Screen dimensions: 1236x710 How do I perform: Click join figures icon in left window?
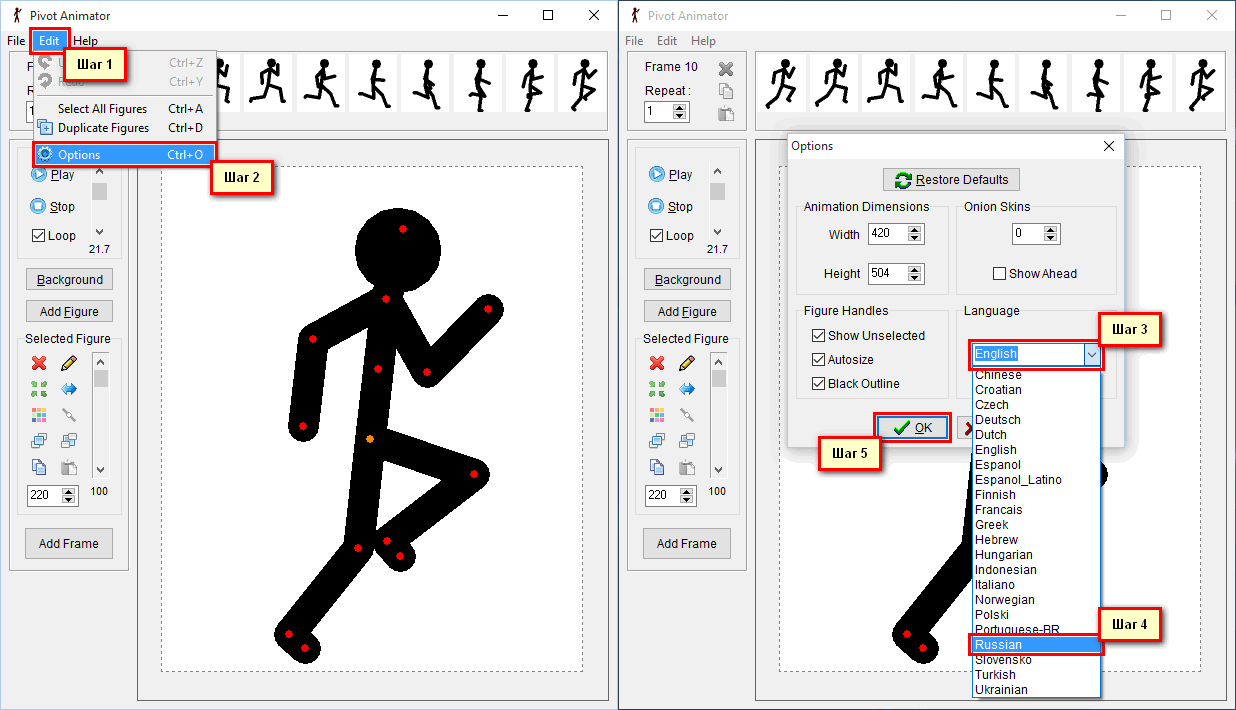[x=69, y=414]
